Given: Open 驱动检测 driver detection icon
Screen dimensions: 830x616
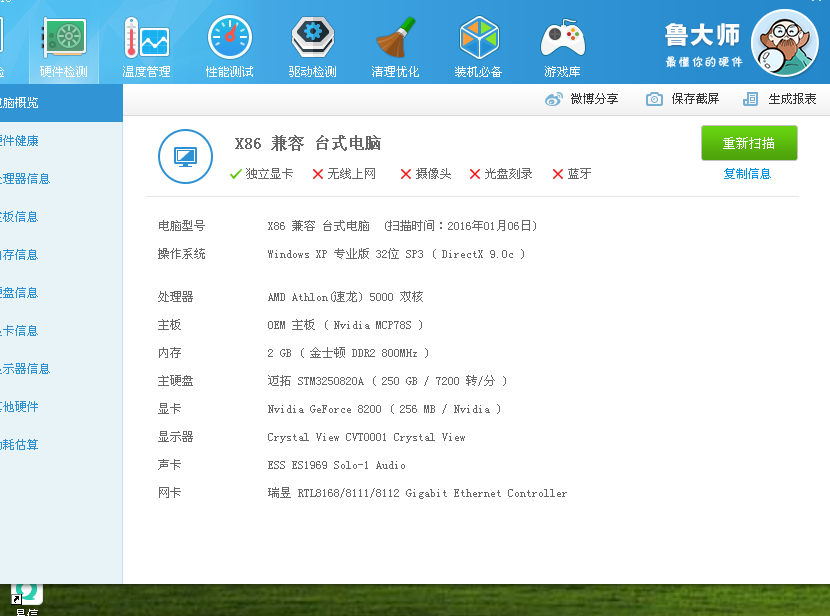Looking at the screenshot, I should pos(312,46).
